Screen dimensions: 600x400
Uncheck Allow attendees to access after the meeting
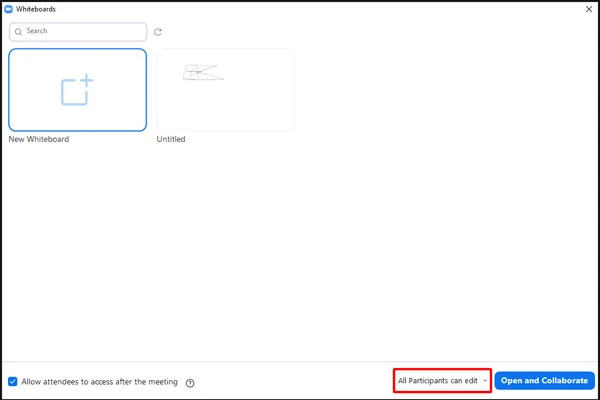point(13,382)
